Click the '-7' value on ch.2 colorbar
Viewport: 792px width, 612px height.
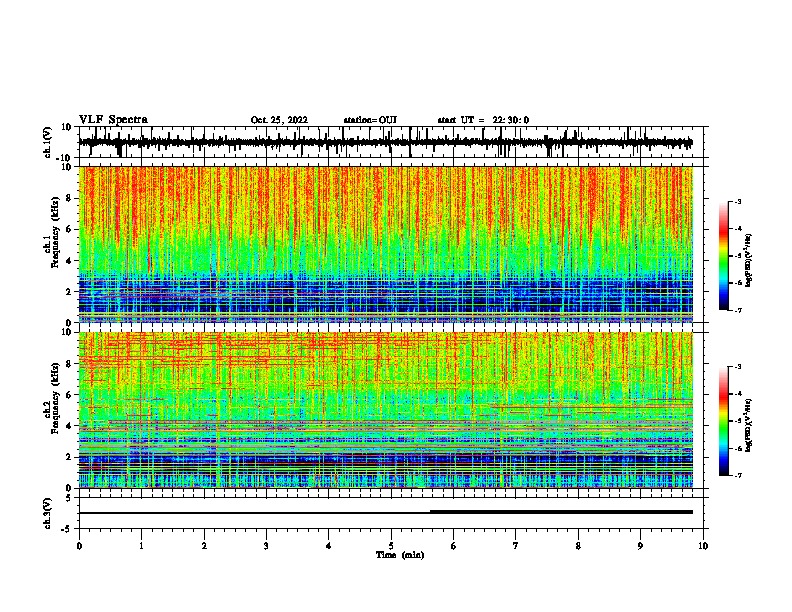[738, 476]
